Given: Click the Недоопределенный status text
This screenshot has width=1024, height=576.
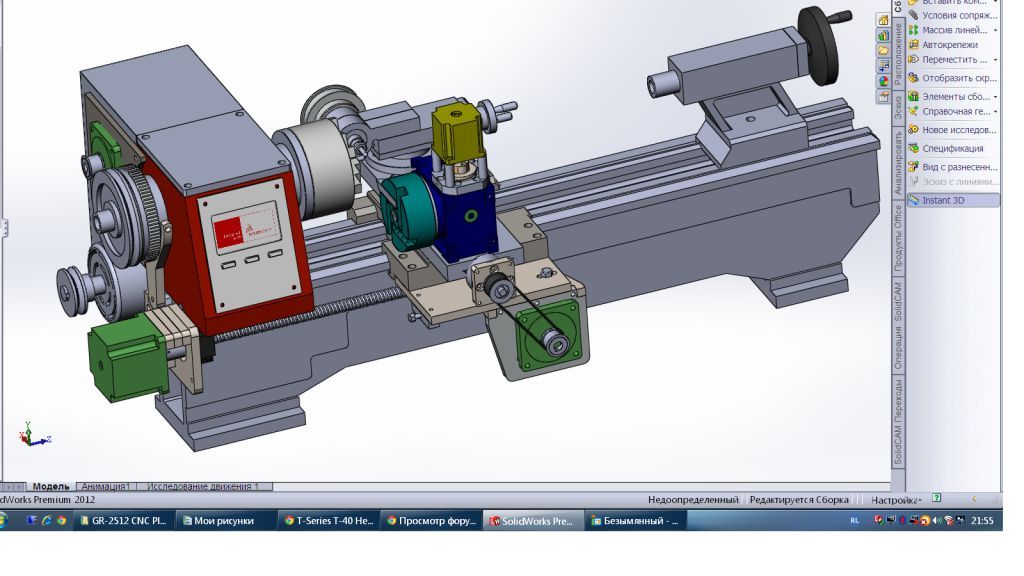Looking at the screenshot, I should pos(694,500).
